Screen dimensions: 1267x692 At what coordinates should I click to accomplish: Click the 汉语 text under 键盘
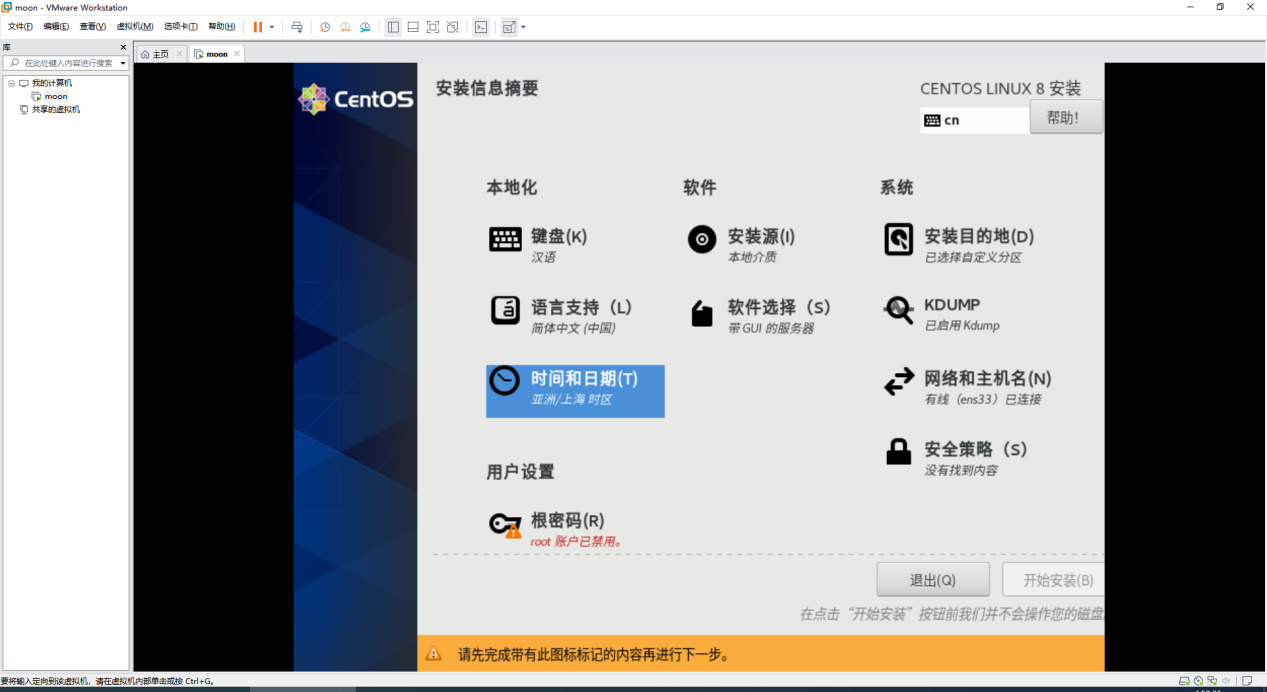point(543,257)
